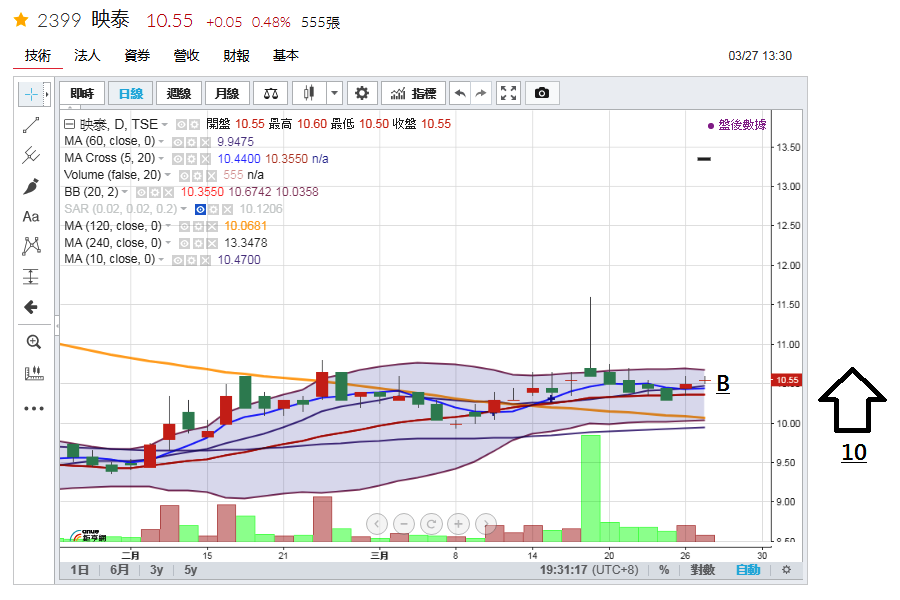This screenshot has width=900, height=600.
Task: Undo the last chart action
Action: tap(460, 93)
